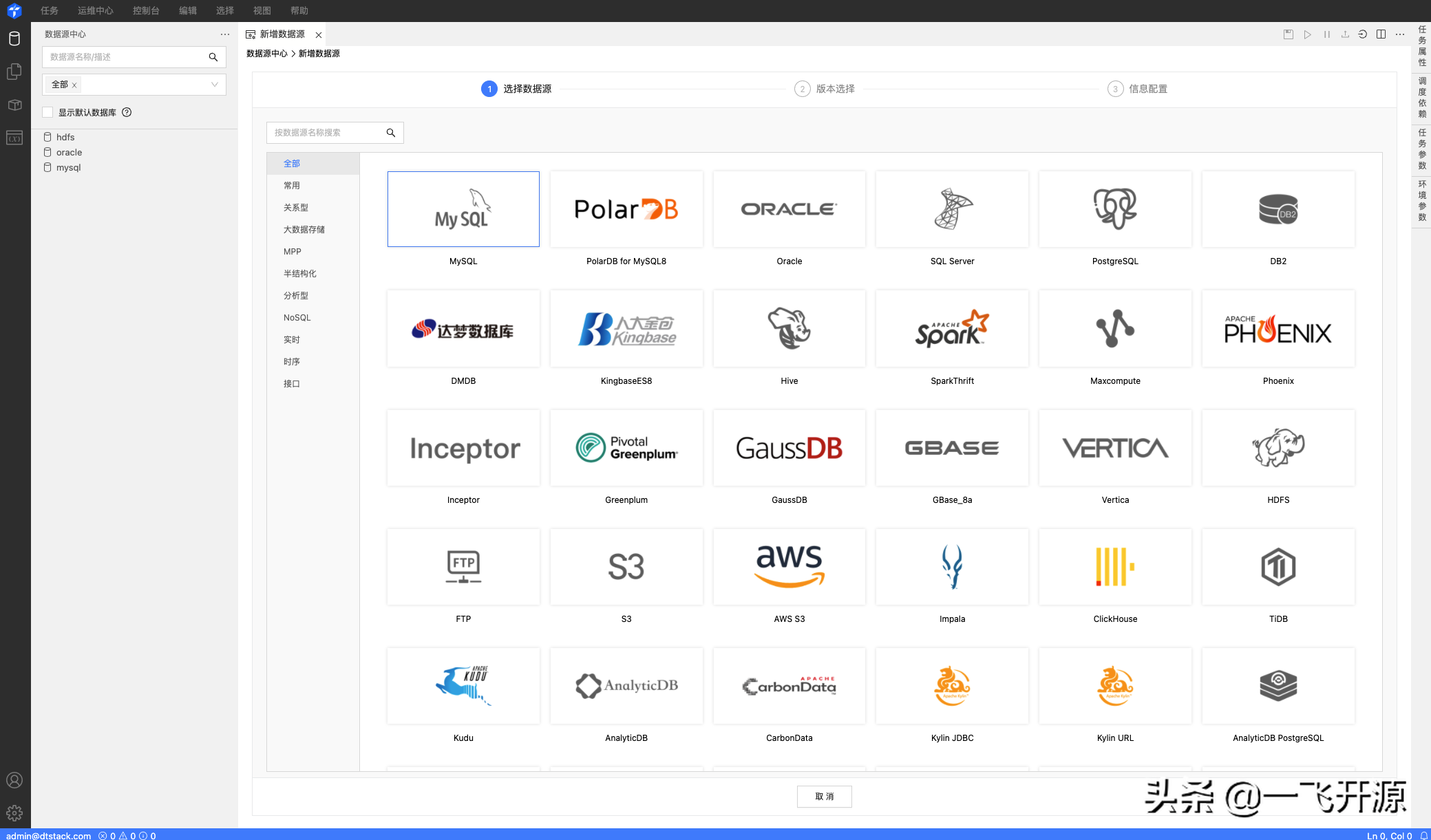Click the search icon in sidebar filter
Image resolution: width=1431 pixels, height=840 pixels.
[x=213, y=57]
